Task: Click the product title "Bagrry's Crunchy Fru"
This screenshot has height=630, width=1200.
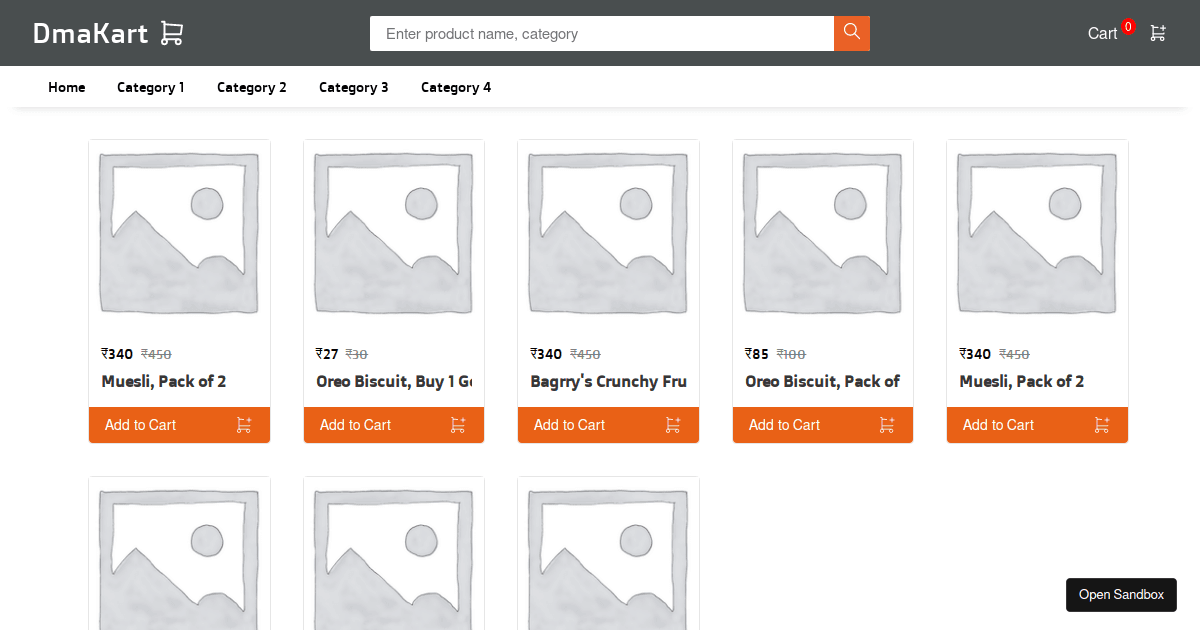Action: point(608,381)
